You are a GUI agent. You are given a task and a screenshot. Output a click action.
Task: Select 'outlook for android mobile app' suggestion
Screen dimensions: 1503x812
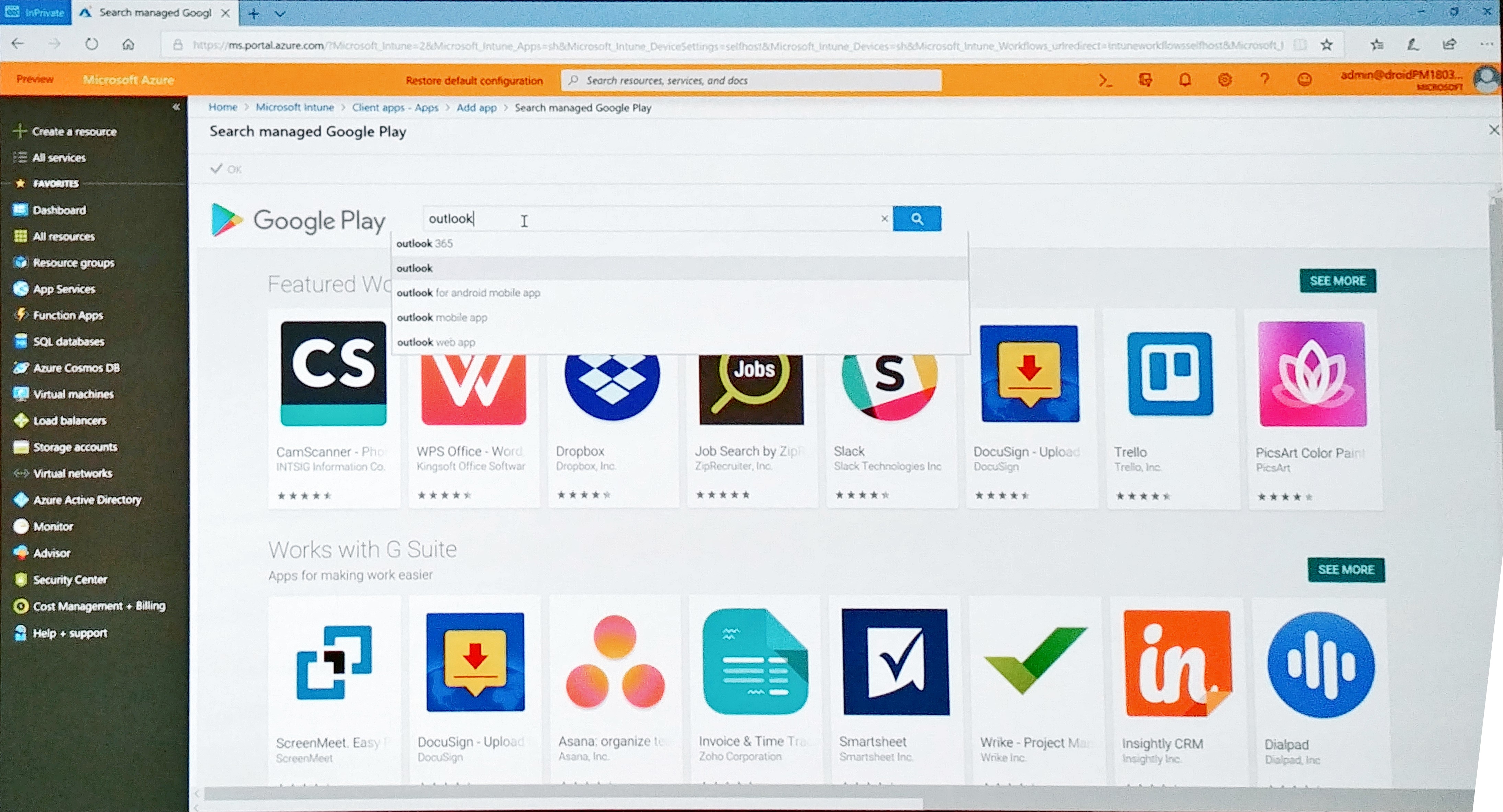680,293
